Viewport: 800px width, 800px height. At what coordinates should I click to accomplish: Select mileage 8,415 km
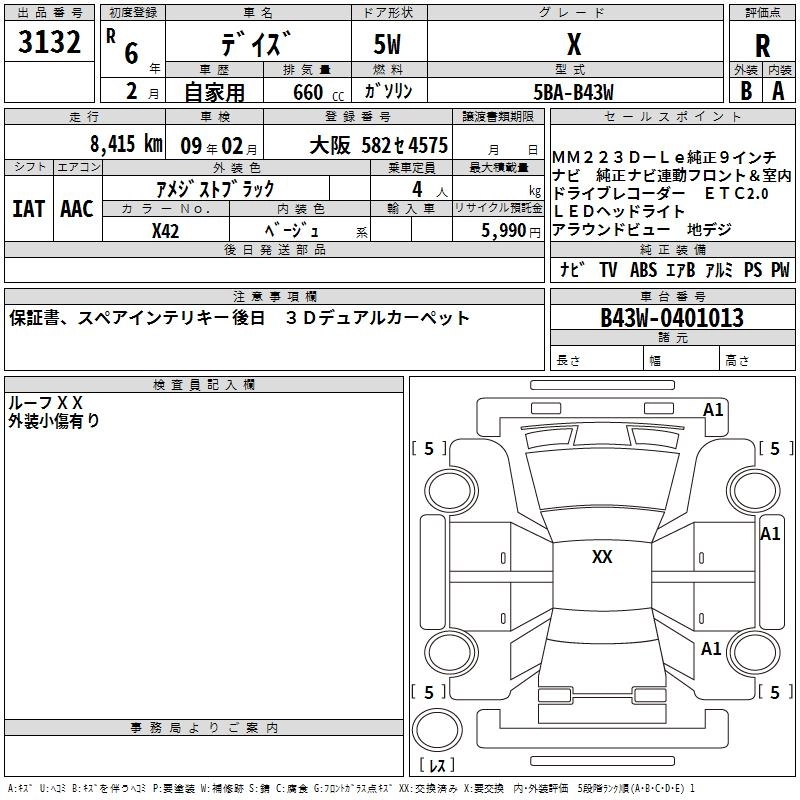coord(127,144)
